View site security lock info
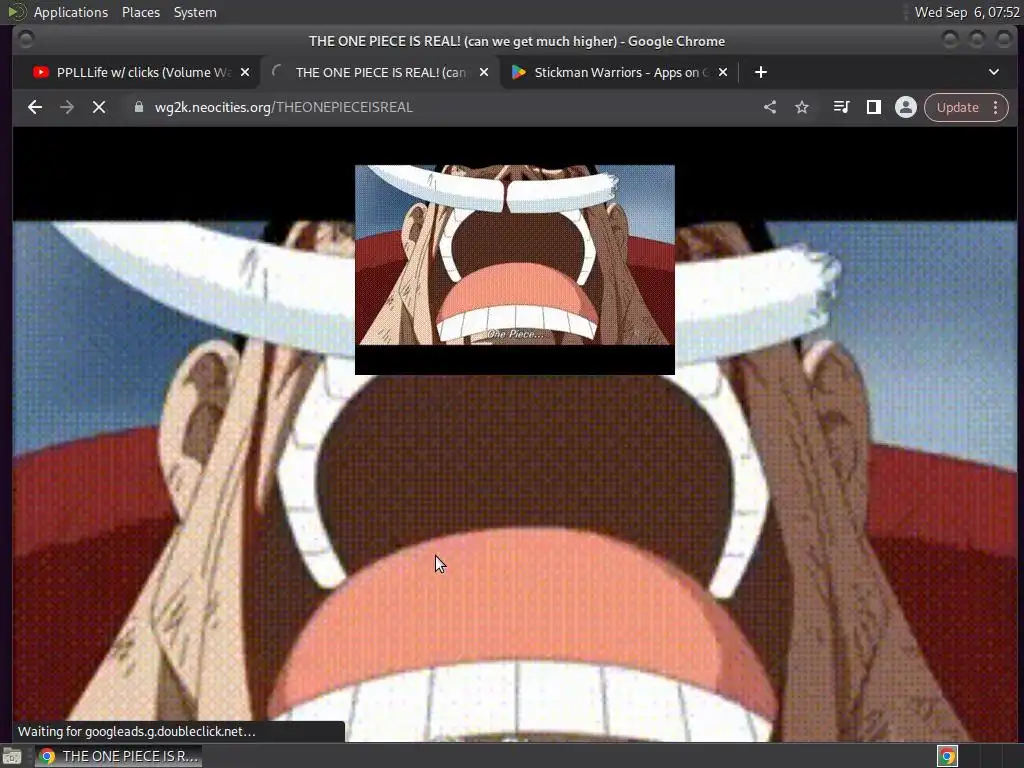This screenshot has height=768, width=1024. pos(138,107)
